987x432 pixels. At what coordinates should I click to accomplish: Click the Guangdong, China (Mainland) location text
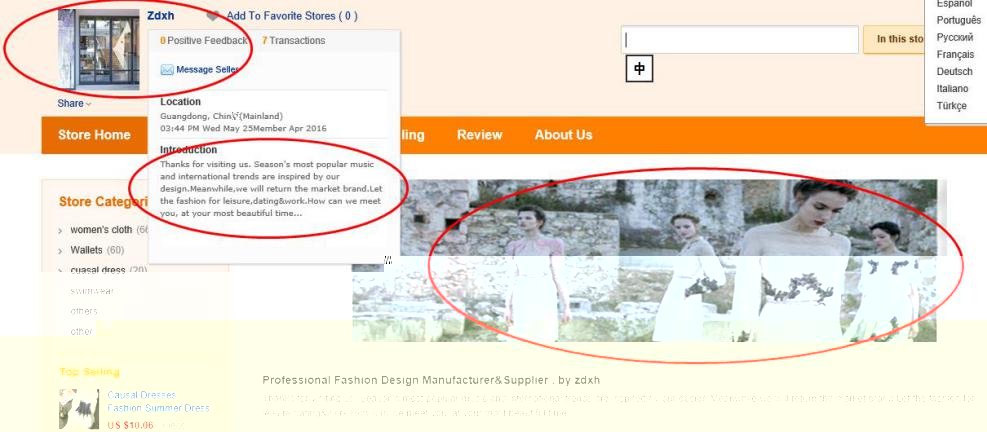(222, 116)
